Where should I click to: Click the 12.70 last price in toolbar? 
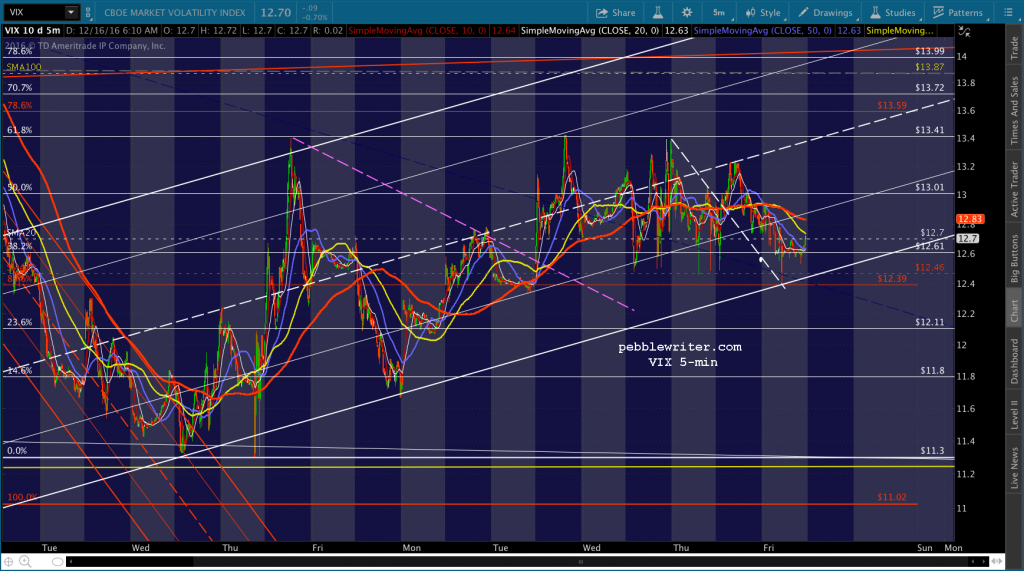pos(276,12)
